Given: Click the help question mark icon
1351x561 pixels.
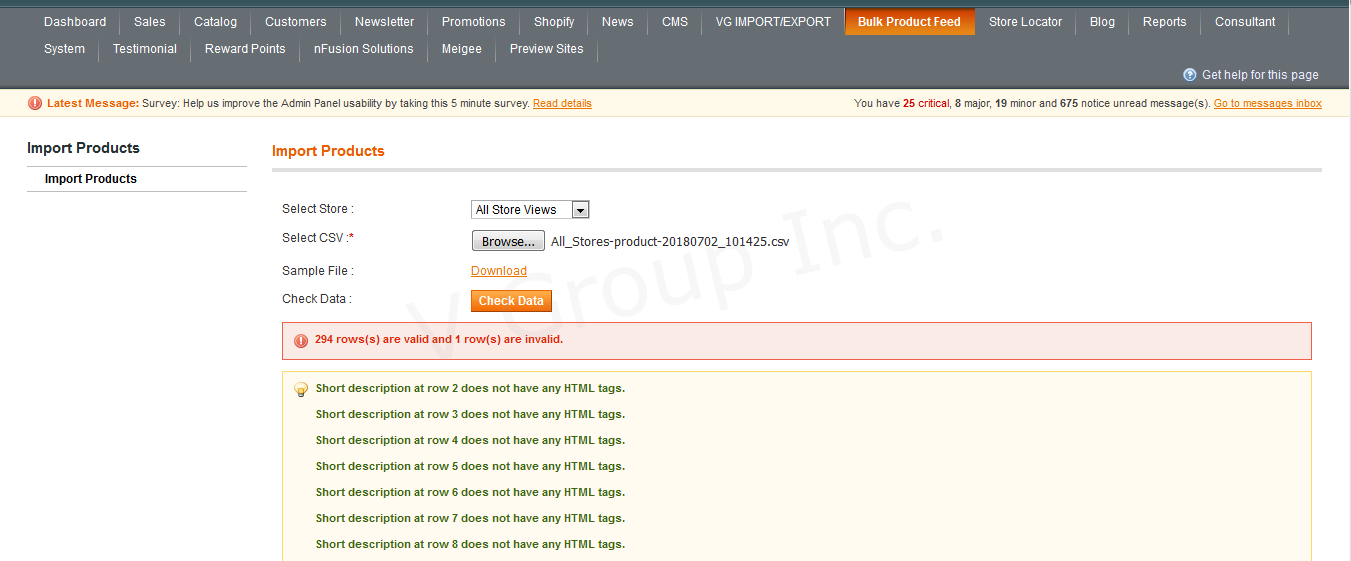Looking at the screenshot, I should (x=1189, y=75).
